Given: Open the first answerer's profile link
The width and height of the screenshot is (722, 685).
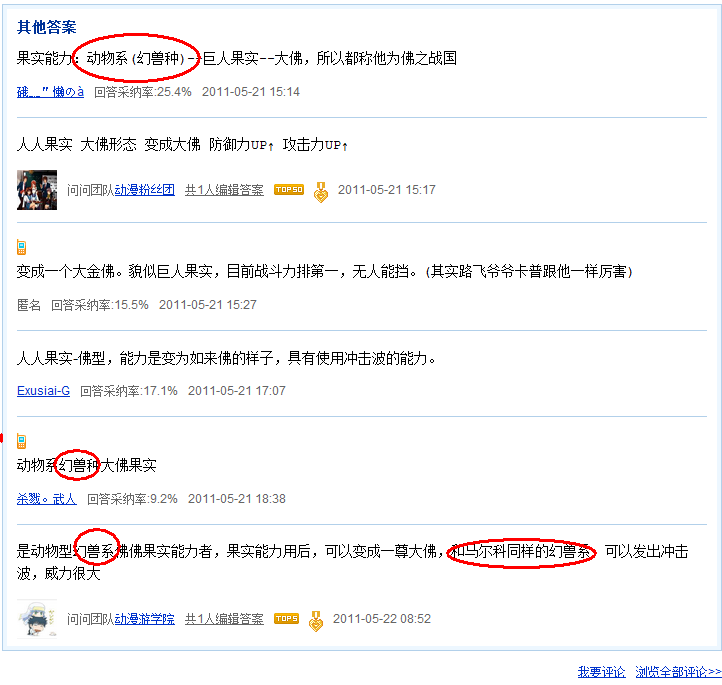Looking at the screenshot, I should [x=50, y=92].
